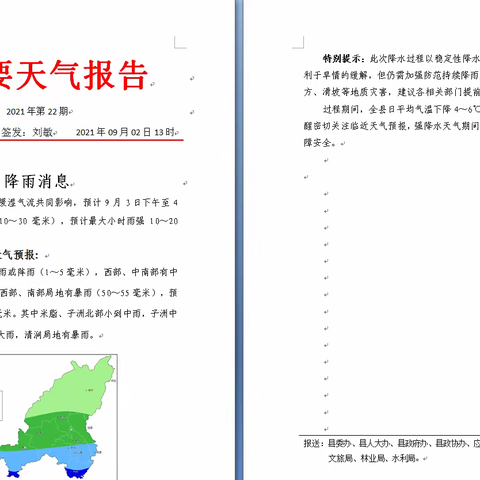Click the line ending 预计9月3日下午至4

[89, 203]
